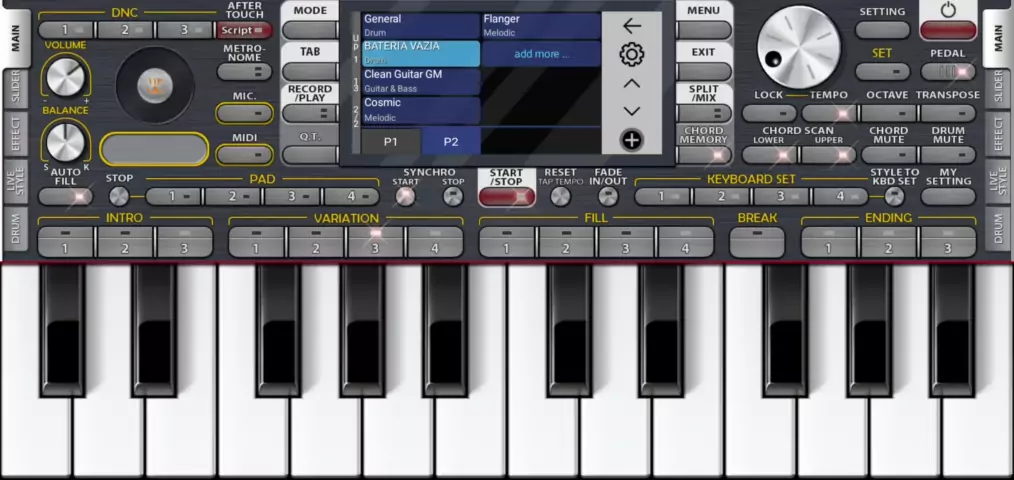Click the down chevron in display panel

(x=631, y=111)
